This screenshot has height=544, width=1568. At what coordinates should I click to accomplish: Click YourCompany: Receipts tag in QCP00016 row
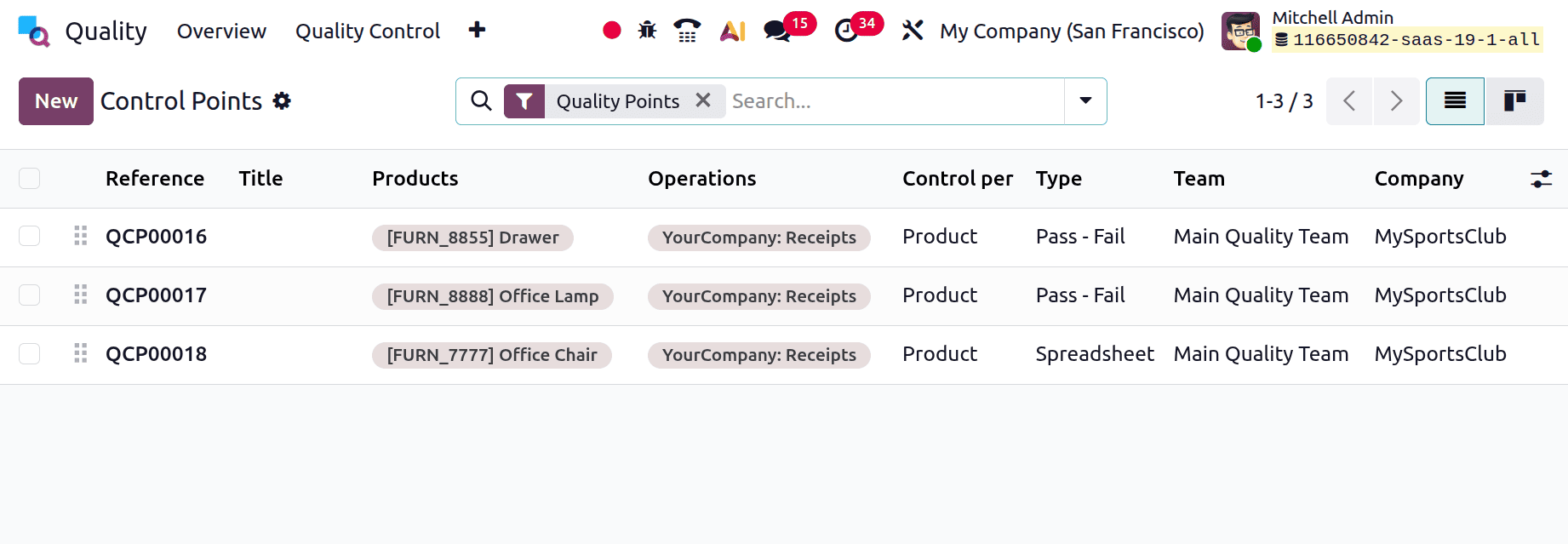[759, 238]
